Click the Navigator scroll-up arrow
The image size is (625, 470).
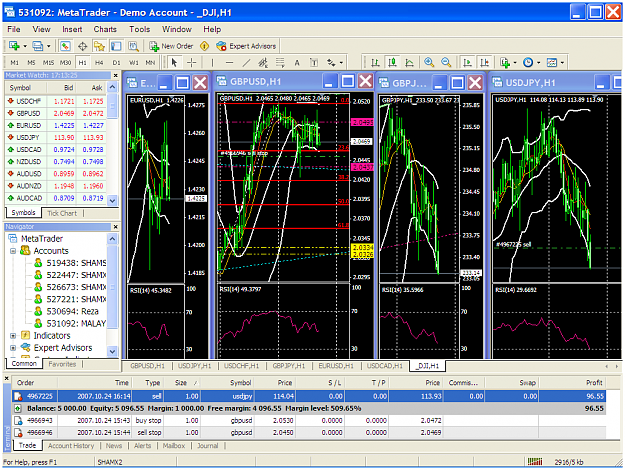pos(113,239)
